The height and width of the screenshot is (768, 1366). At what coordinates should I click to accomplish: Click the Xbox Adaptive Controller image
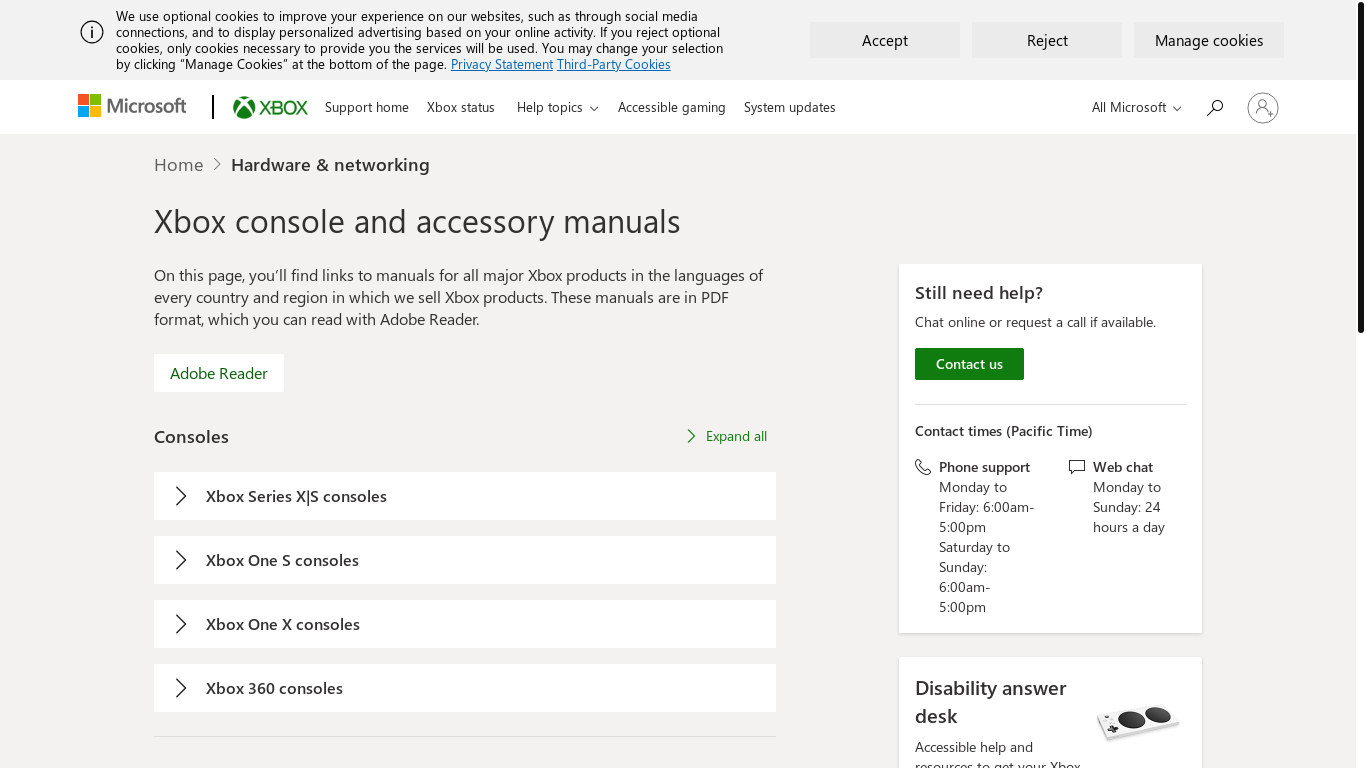tap(1137, 721)
